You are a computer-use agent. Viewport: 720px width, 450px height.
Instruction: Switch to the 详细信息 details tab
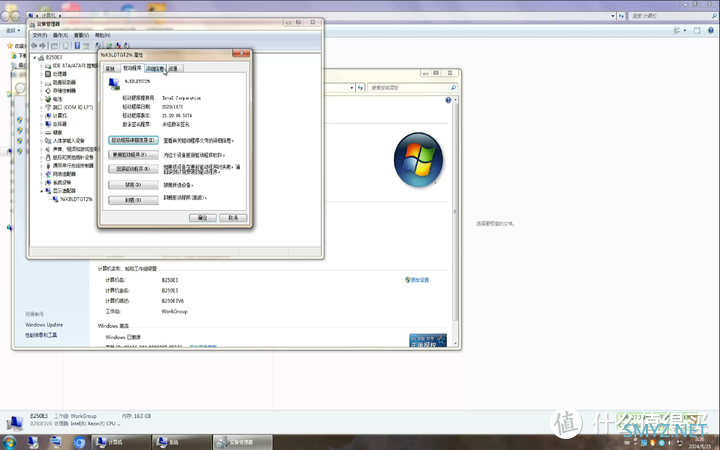pyautogui.click(x=155, y=69)
